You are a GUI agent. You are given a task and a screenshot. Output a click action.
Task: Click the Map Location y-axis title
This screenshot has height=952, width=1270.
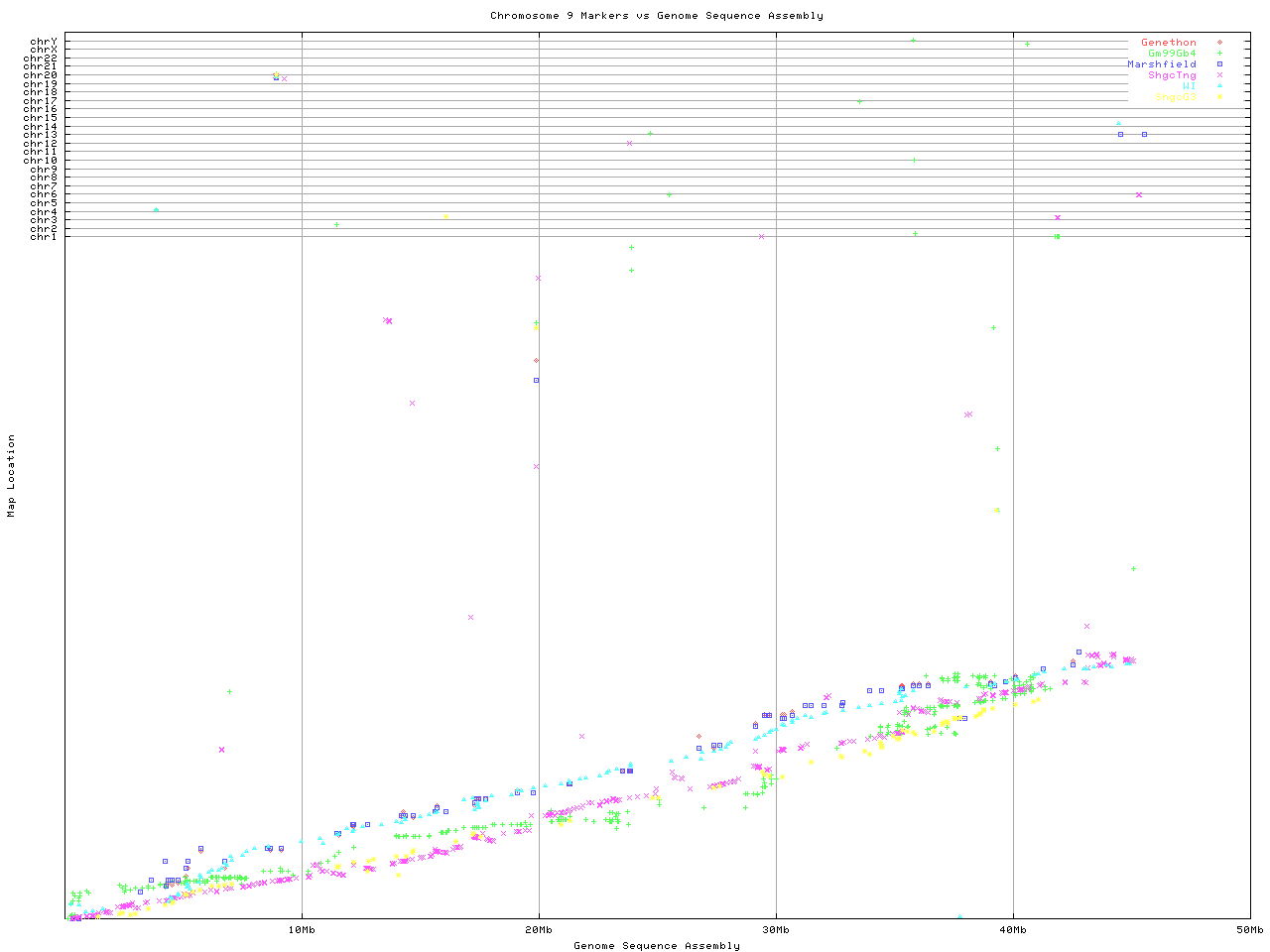(12, 476)
